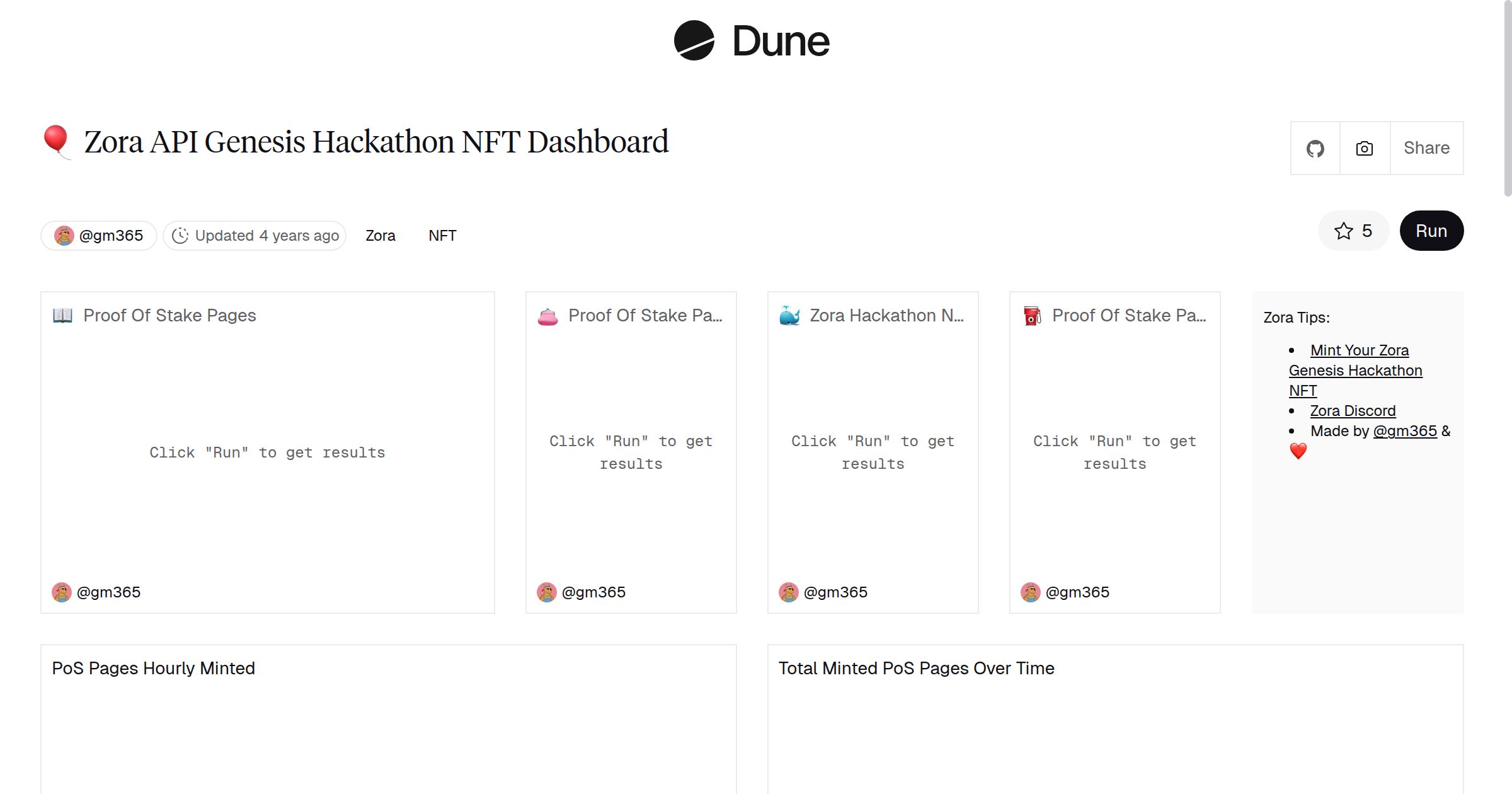Click the Share button
This screenshot has height=794, width=1512.
pos(1426,147)
